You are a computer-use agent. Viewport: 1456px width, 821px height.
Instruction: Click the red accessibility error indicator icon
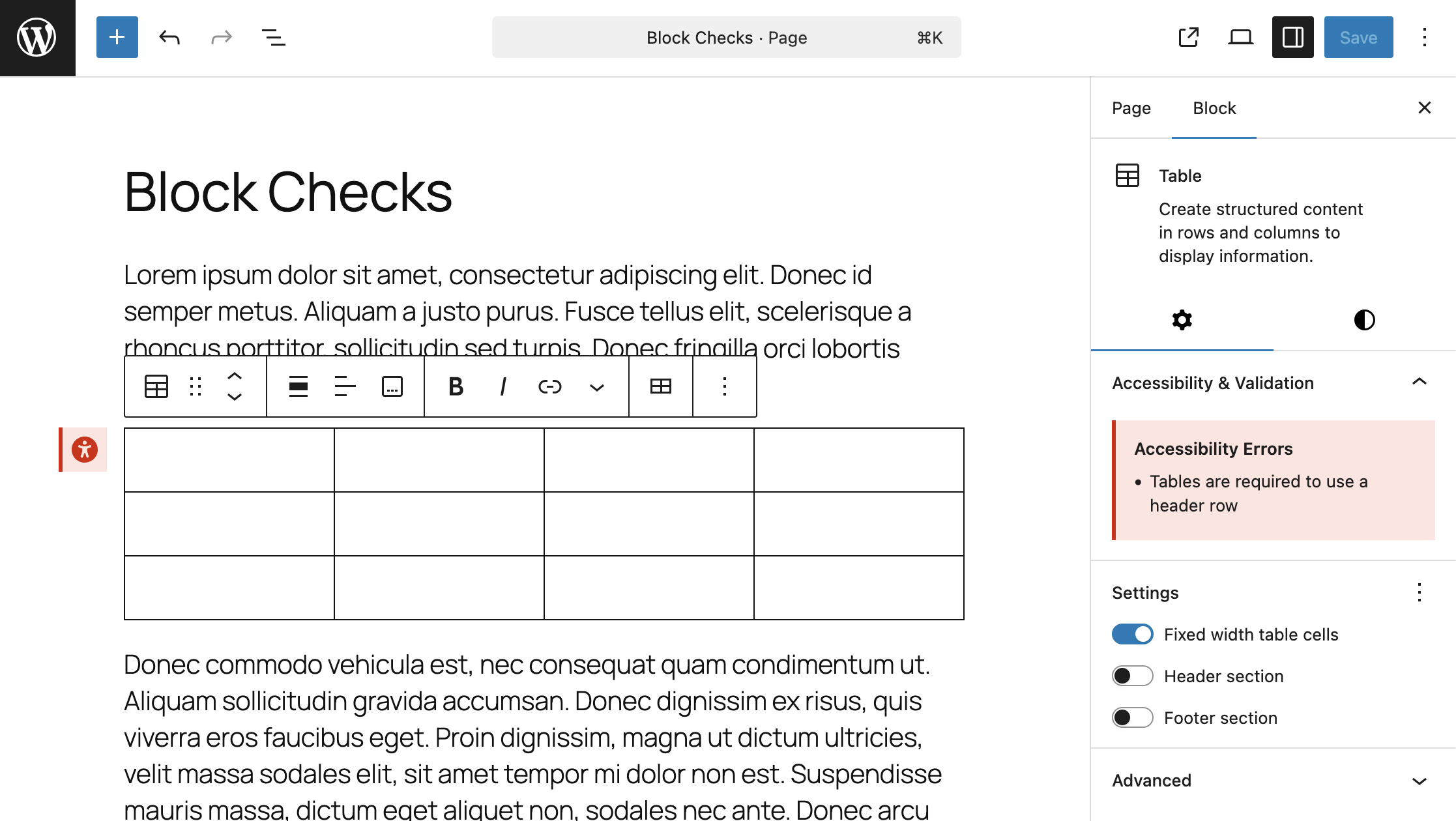(x=85, y=450)
